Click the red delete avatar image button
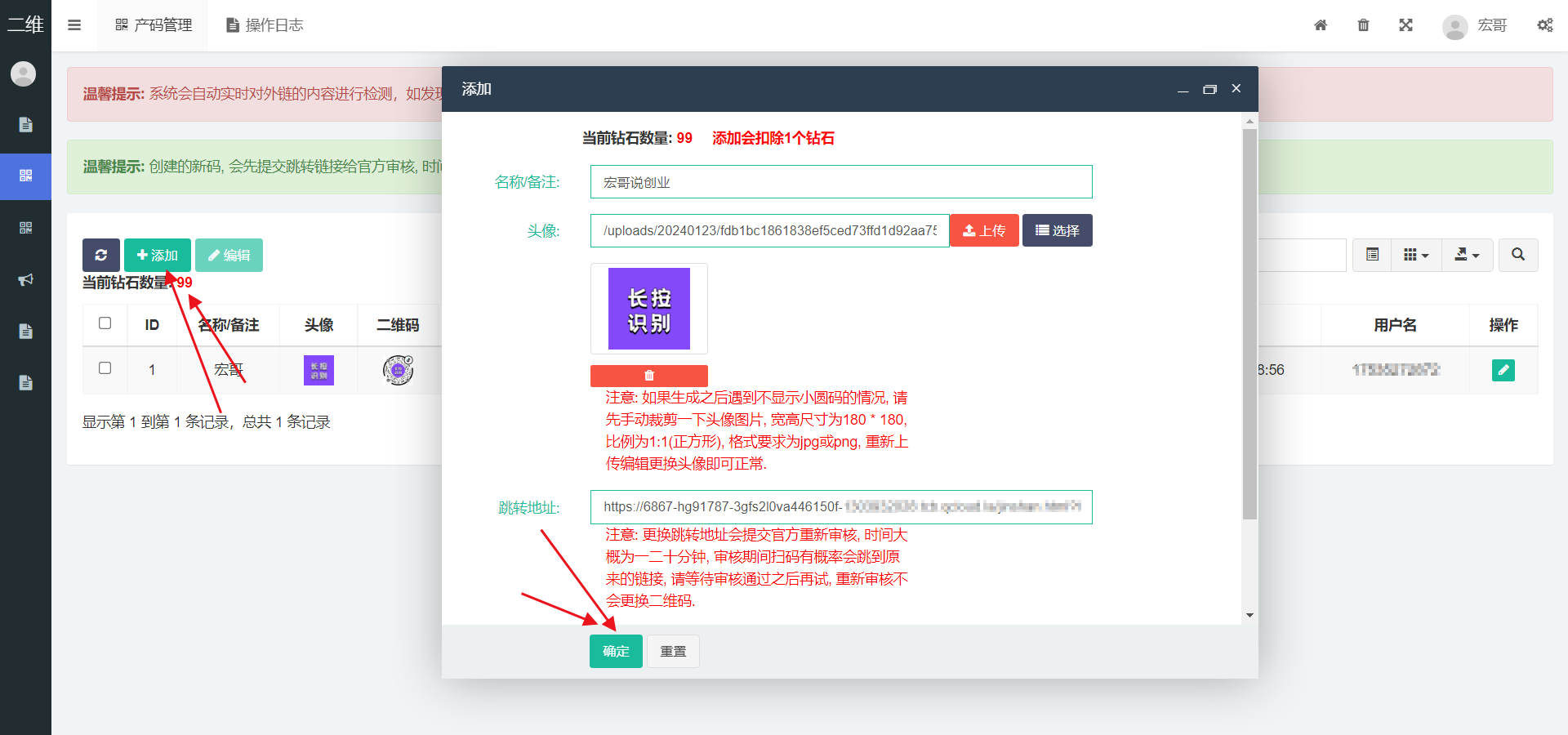The image size is (1568, 735). coord(648,376)
